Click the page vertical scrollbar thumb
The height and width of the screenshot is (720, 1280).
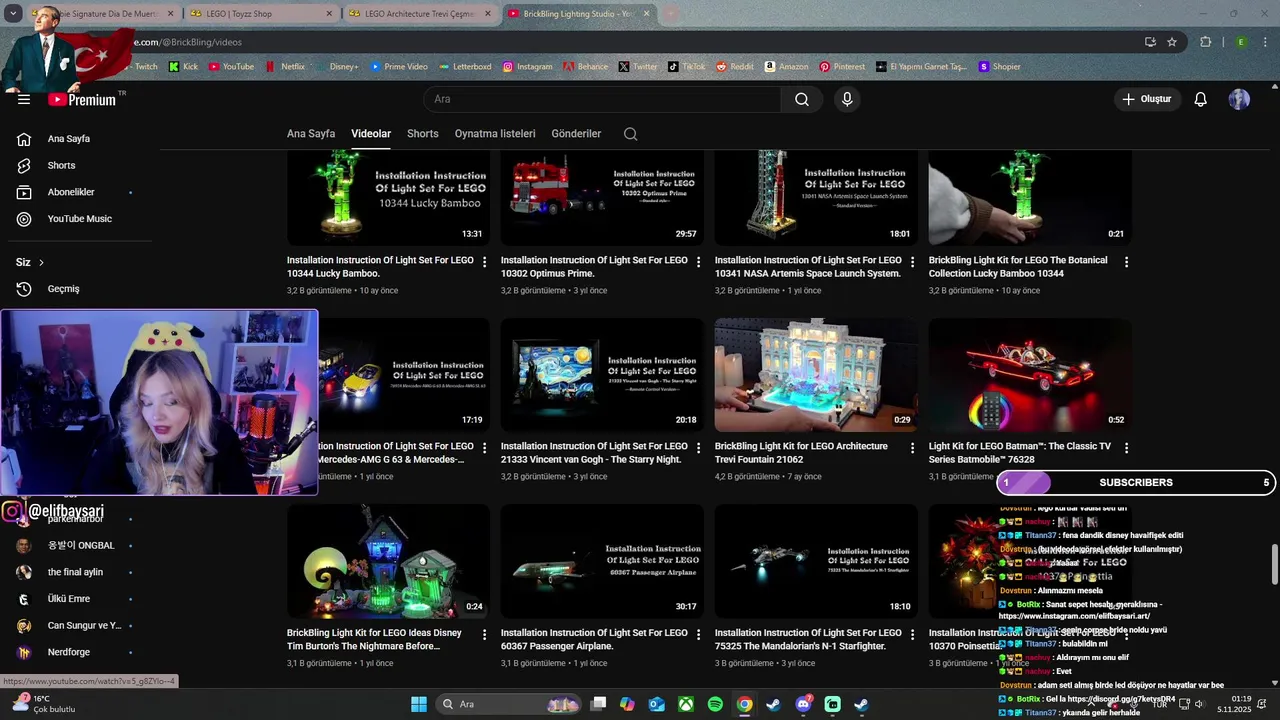tap(1274, 565)
